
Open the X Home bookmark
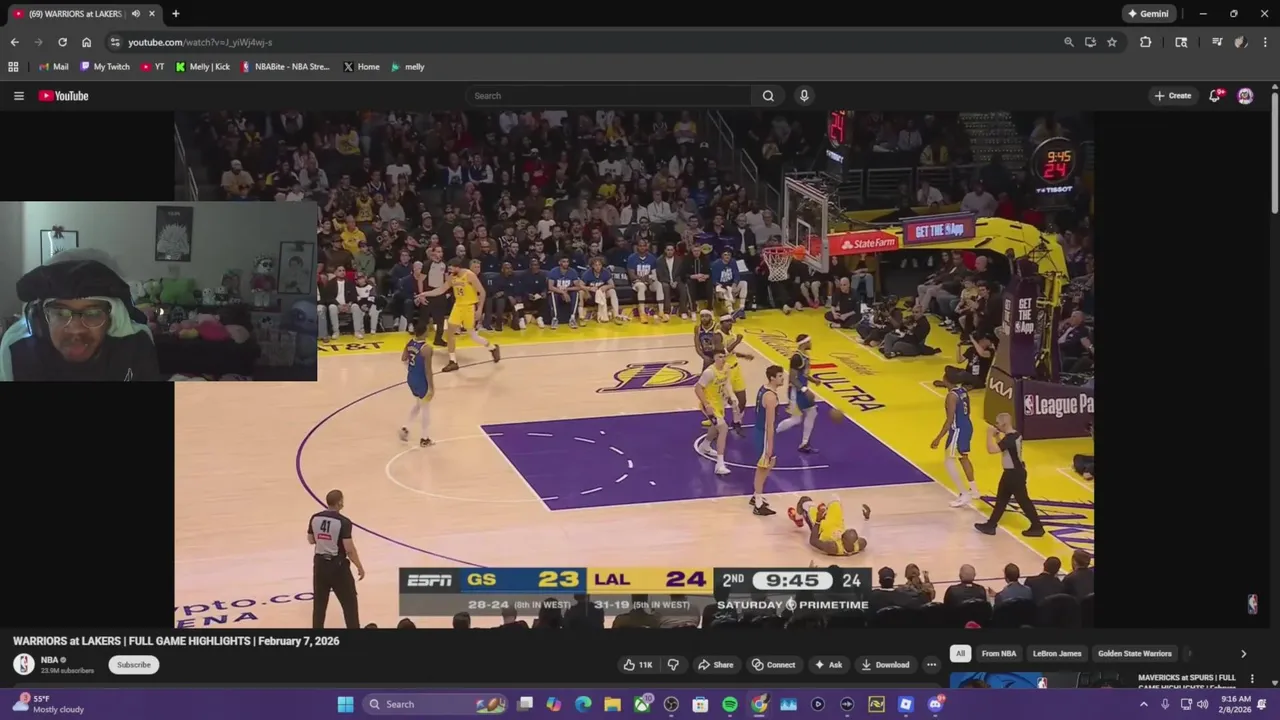pos(361,67)
